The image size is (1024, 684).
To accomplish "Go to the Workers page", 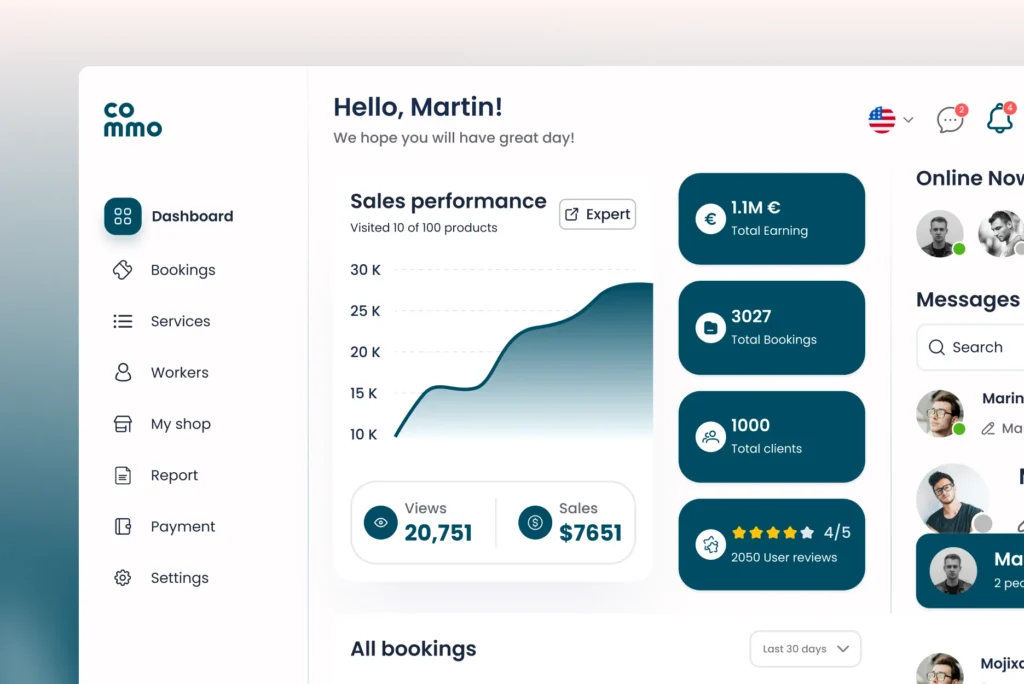I will point(179,372).
